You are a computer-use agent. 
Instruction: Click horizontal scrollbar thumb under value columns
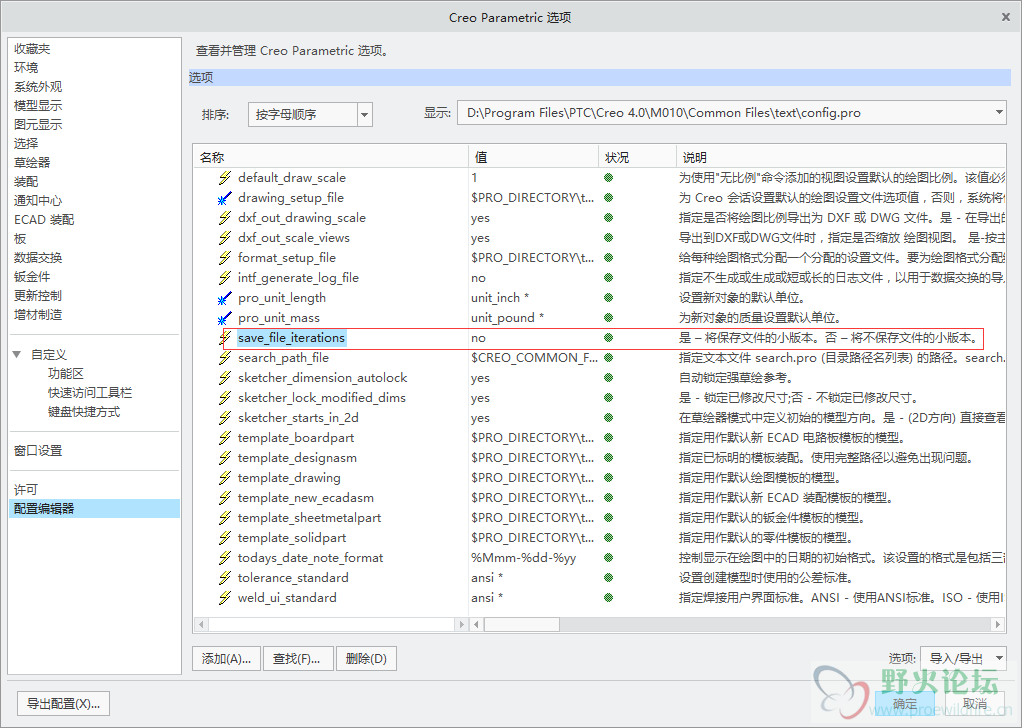tap(521, 624)
